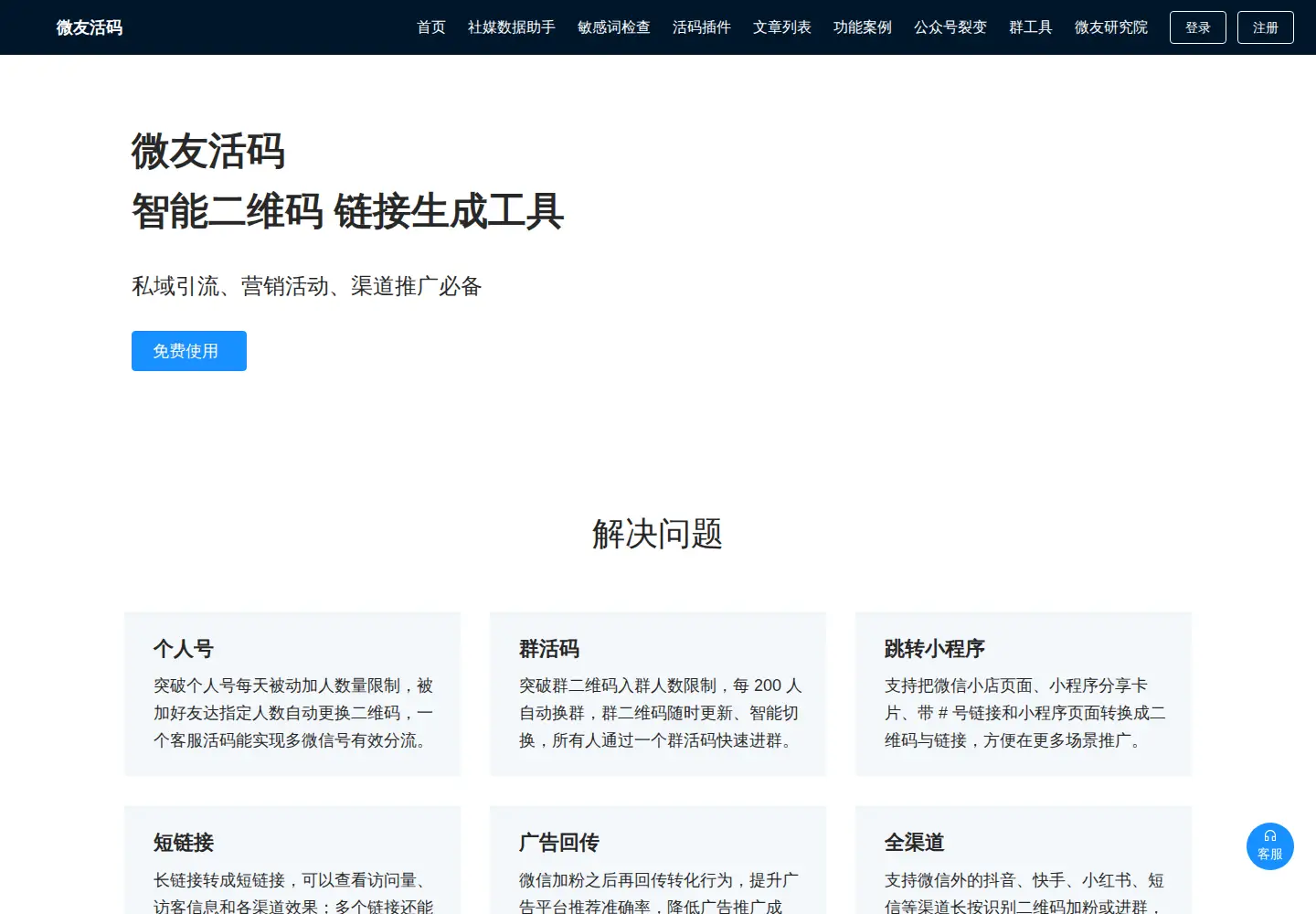
Task: Select 公众号裂变 in the nav bar
Action: tap(950, 27)
